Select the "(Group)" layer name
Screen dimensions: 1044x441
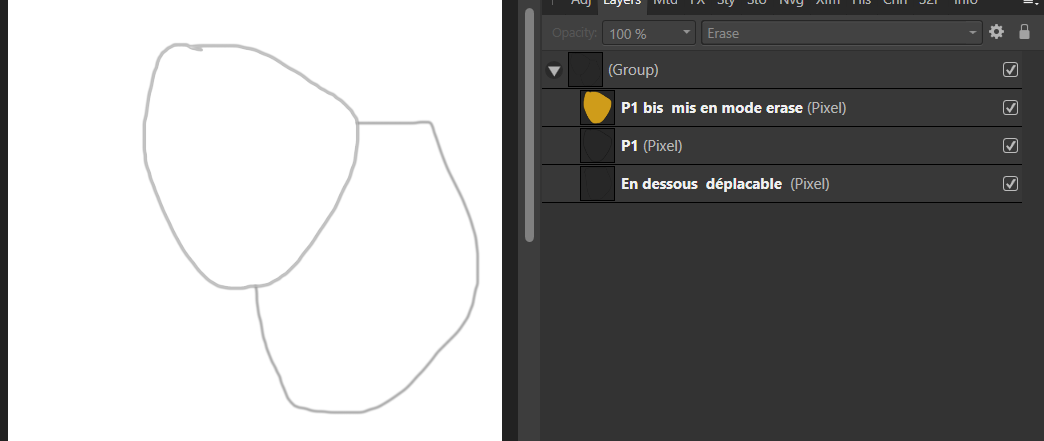633,70
